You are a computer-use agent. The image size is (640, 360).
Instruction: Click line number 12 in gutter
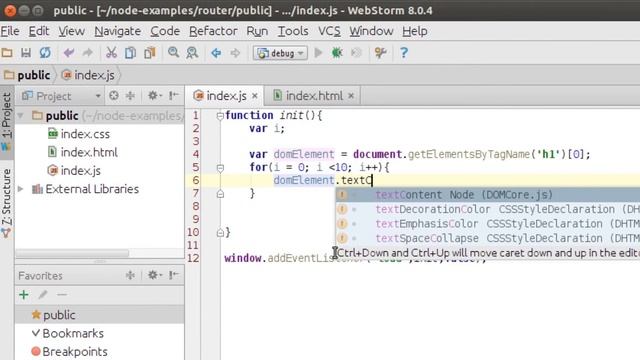click(193, 258)
